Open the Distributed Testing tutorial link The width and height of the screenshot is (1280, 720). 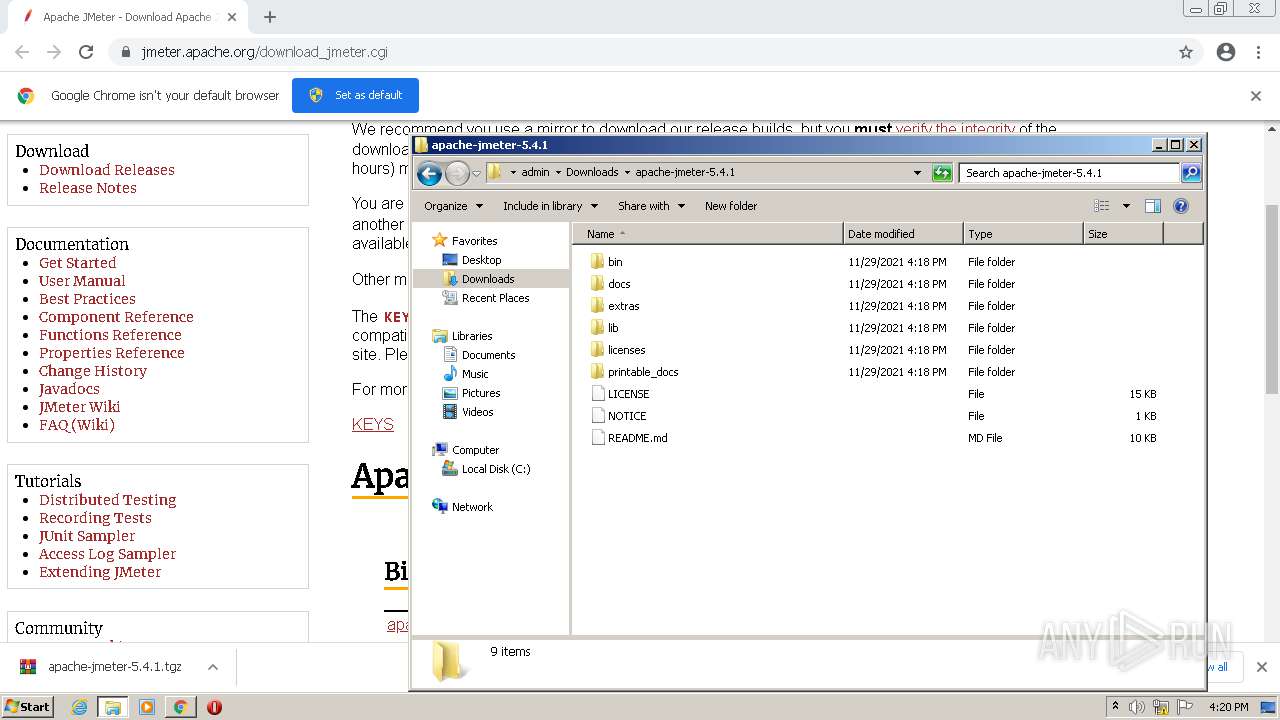click(x=107, y=500)
